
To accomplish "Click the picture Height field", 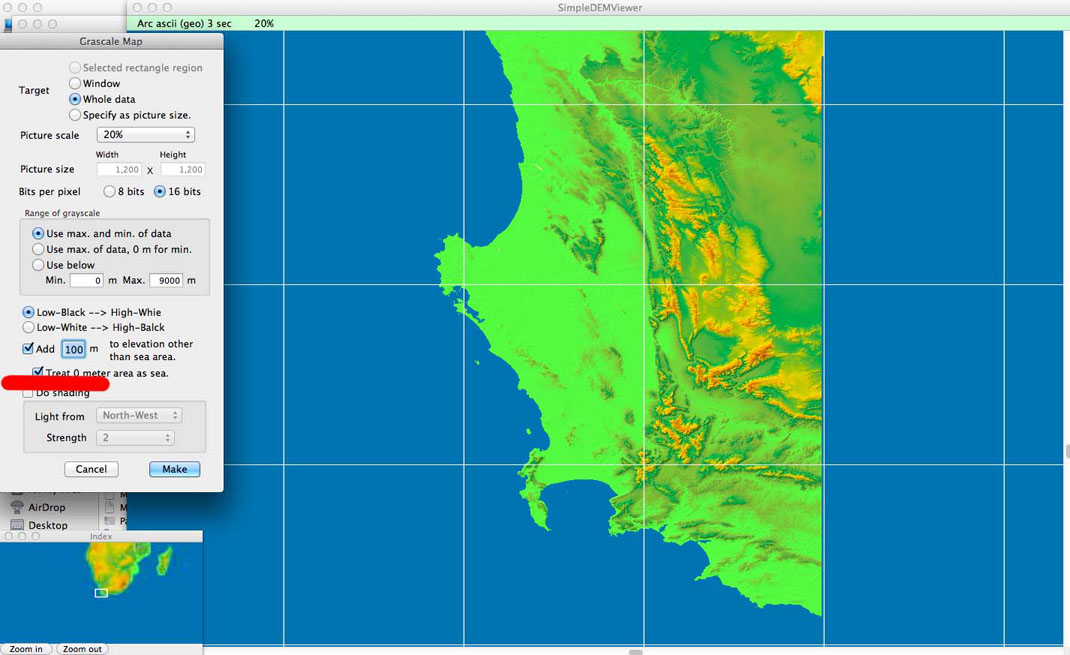I will pos(182,169).
